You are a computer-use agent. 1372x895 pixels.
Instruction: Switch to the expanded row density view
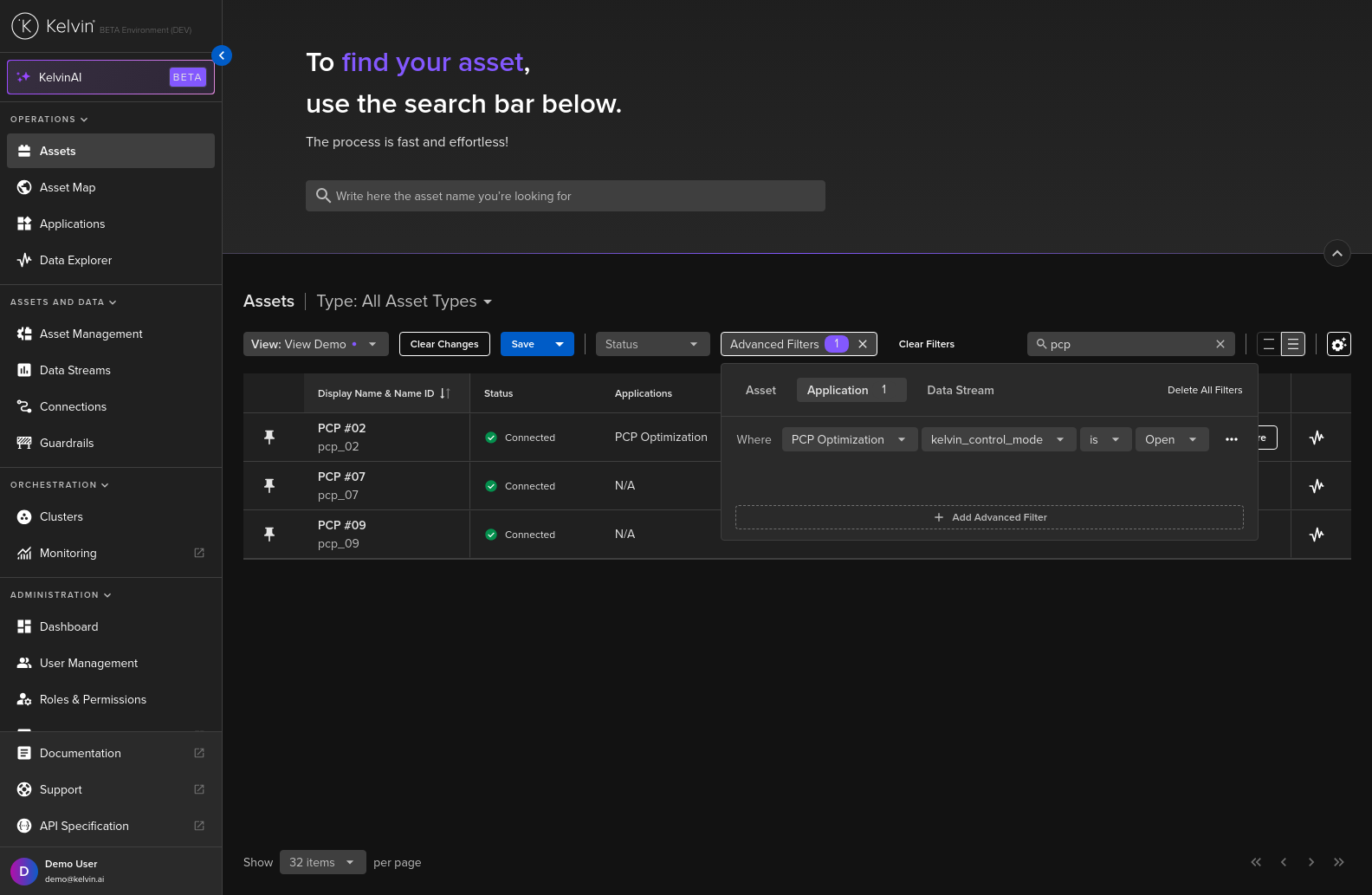[x=1293, y=344]
